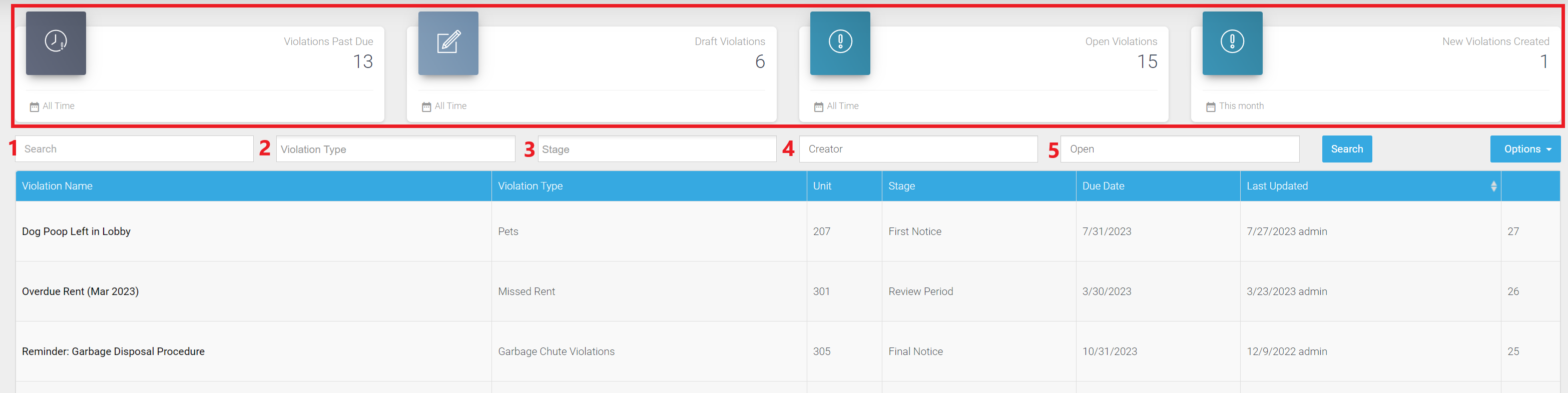The image size is (1568, 393).
Task: Open Dog Poop Left in Lobby violation
Action: 76,232
